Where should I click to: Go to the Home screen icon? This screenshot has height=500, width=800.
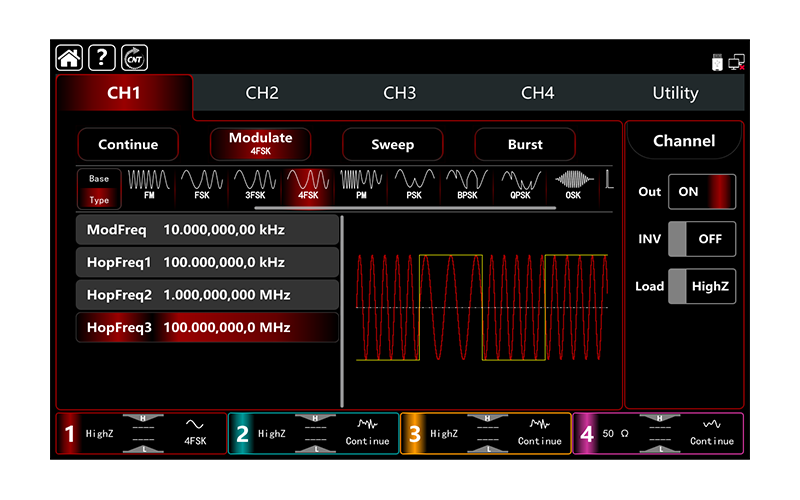pos(69,58)
